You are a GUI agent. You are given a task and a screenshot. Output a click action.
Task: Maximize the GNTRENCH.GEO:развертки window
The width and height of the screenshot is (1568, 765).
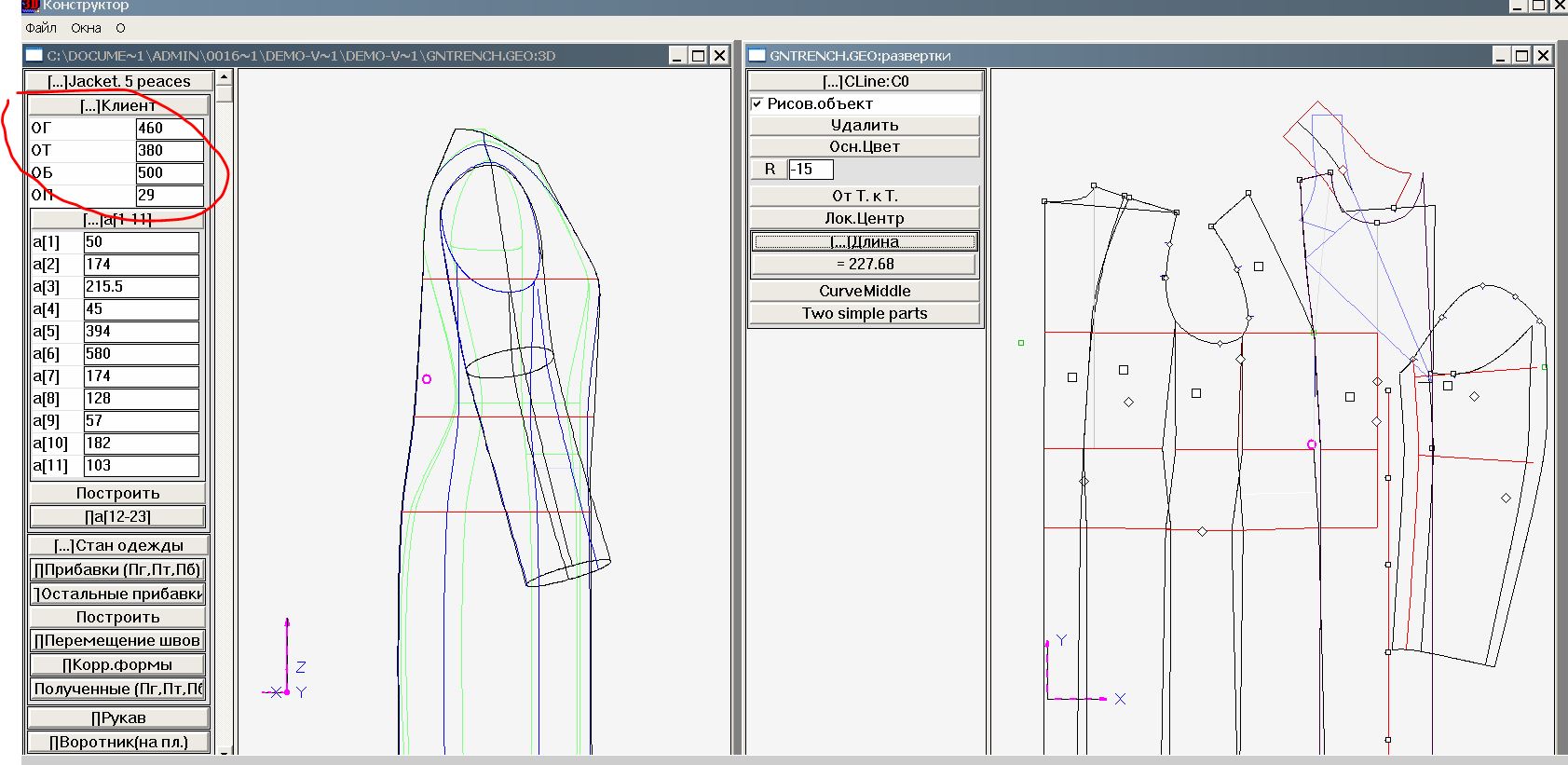[x=1521, y=56]
